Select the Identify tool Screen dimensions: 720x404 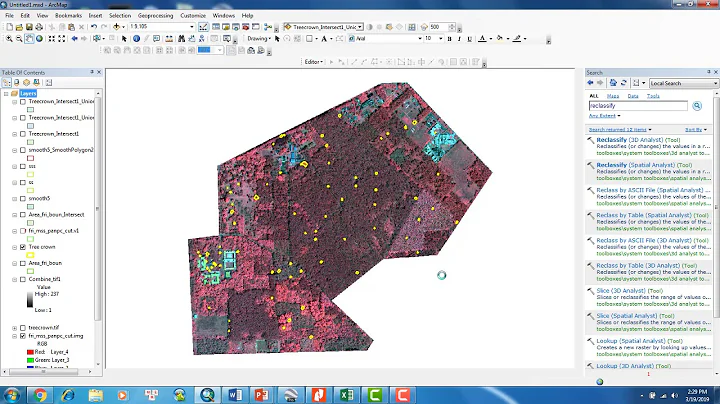tap(136, 39)
